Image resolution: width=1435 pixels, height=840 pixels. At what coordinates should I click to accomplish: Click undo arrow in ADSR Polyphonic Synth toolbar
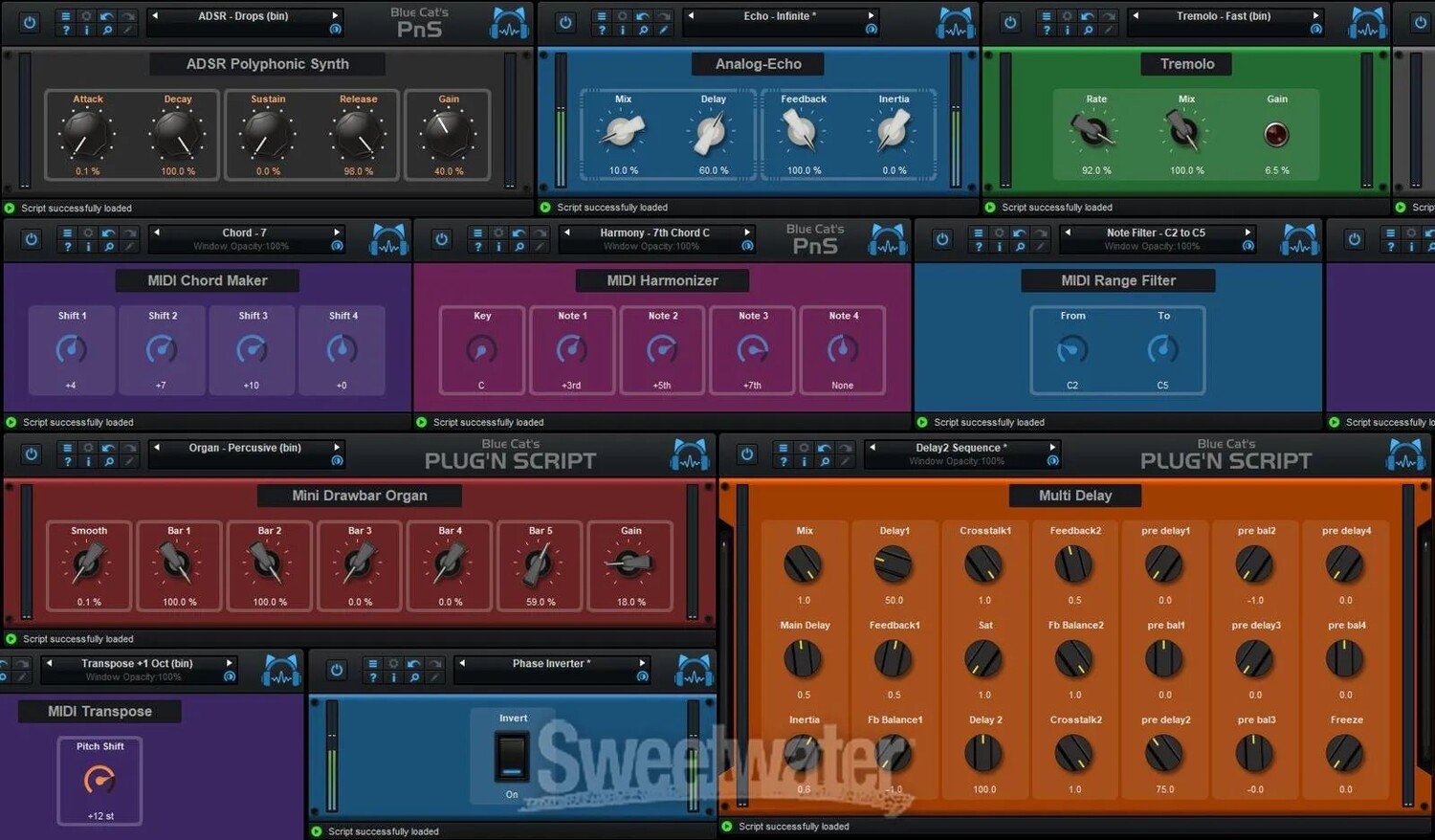(x=107, y=16)
